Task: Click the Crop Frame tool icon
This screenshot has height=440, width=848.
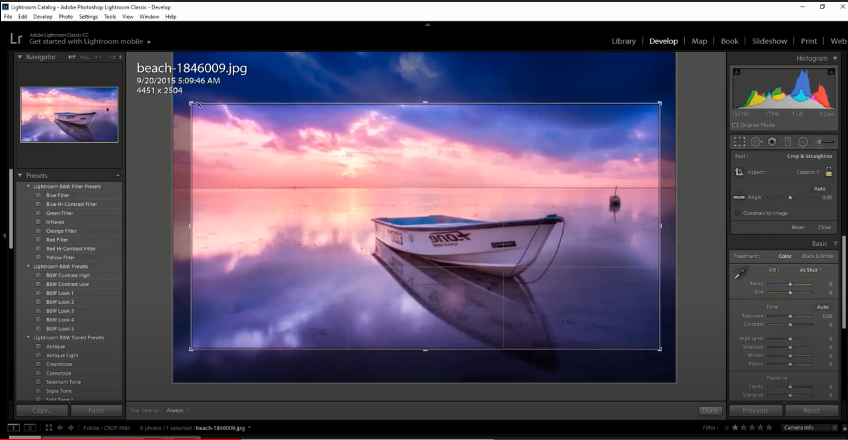Action: 740,172
